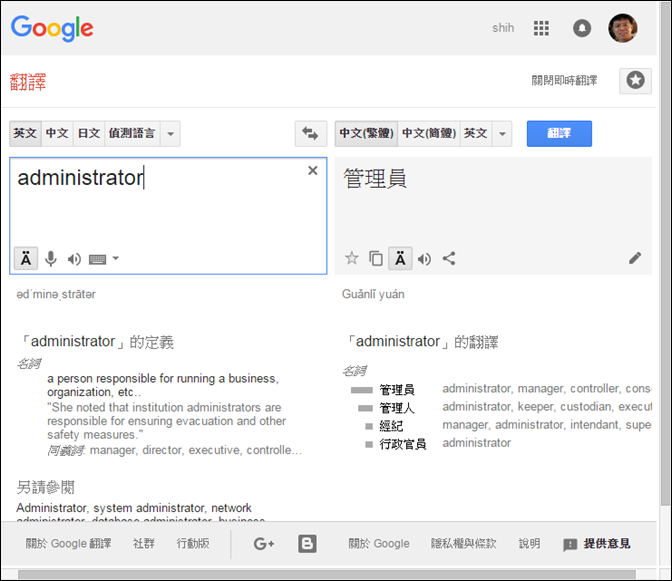Viewport: 672px width, 581px height.
Task: Click the blue 翻譯 button
Action: tap(559, 134)
